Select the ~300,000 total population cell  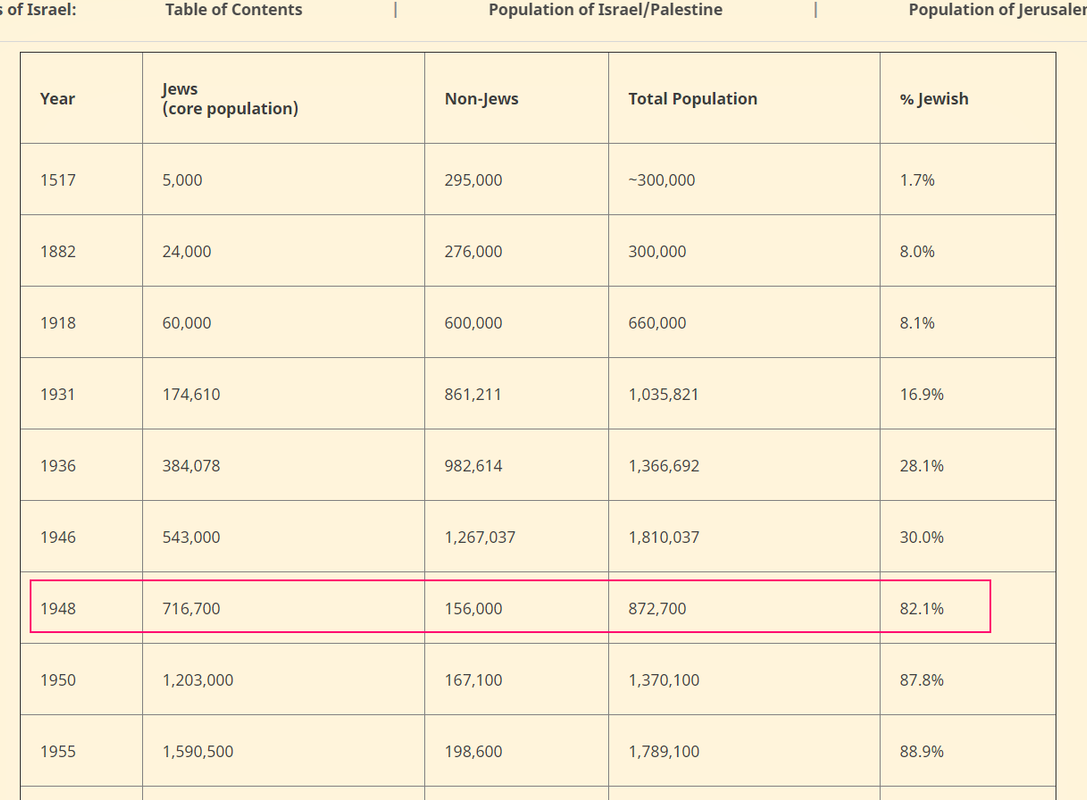(x=745, y=180)
